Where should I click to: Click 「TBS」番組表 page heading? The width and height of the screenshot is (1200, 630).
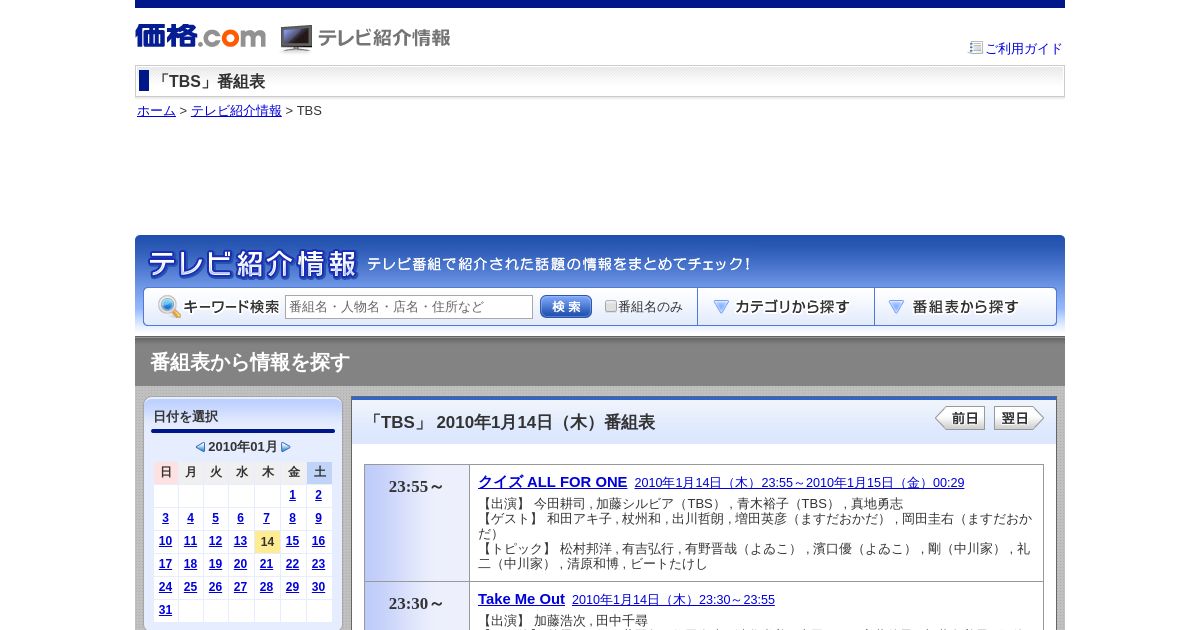coord(209,82)
